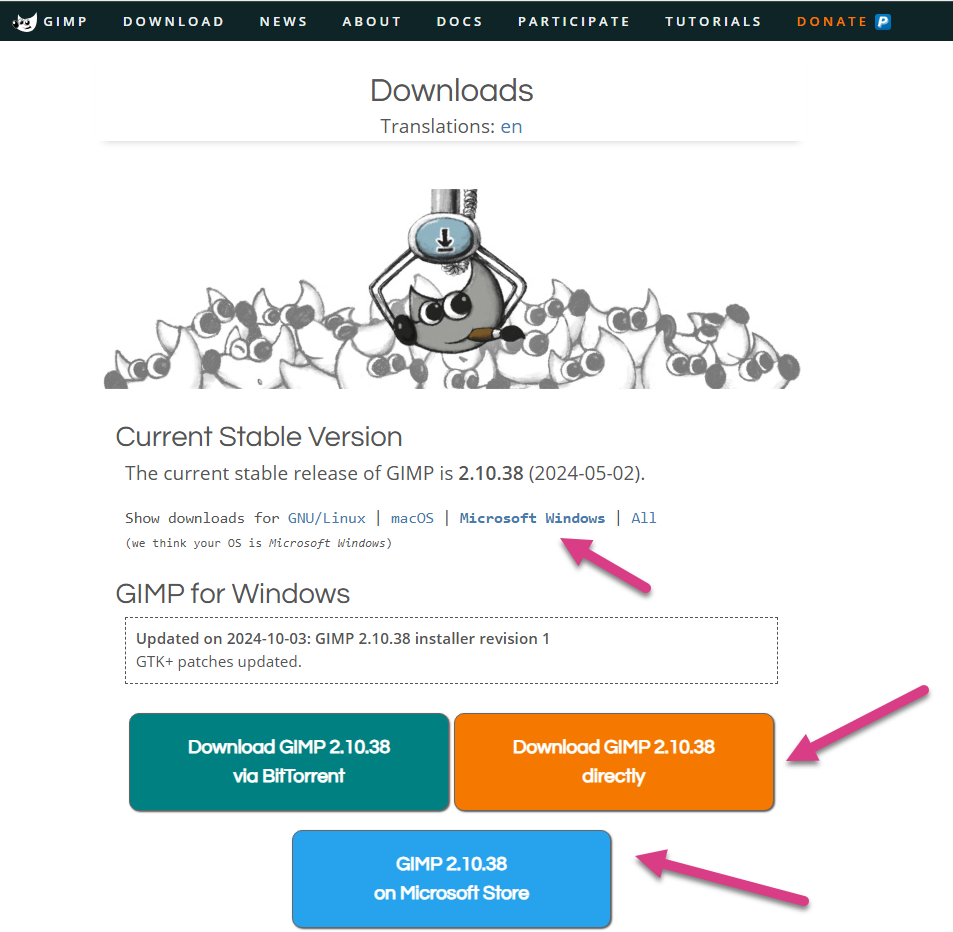
Task: Open the Tutorials menu item
Action: (713, 22)
